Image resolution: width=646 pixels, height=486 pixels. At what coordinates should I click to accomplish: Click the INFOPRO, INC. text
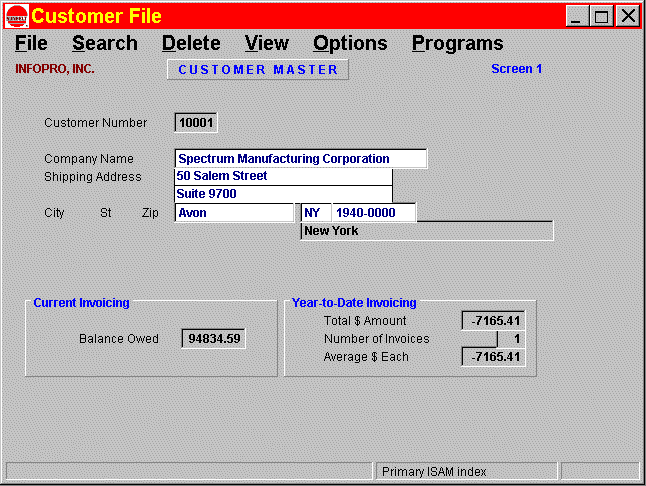point(55,69)
